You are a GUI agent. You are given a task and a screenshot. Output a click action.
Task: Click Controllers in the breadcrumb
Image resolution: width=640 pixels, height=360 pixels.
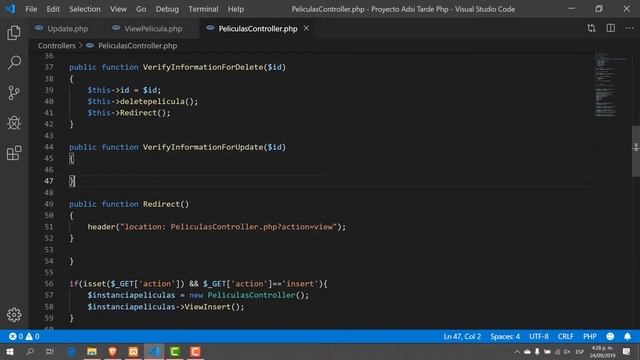(x=57, y=46)
